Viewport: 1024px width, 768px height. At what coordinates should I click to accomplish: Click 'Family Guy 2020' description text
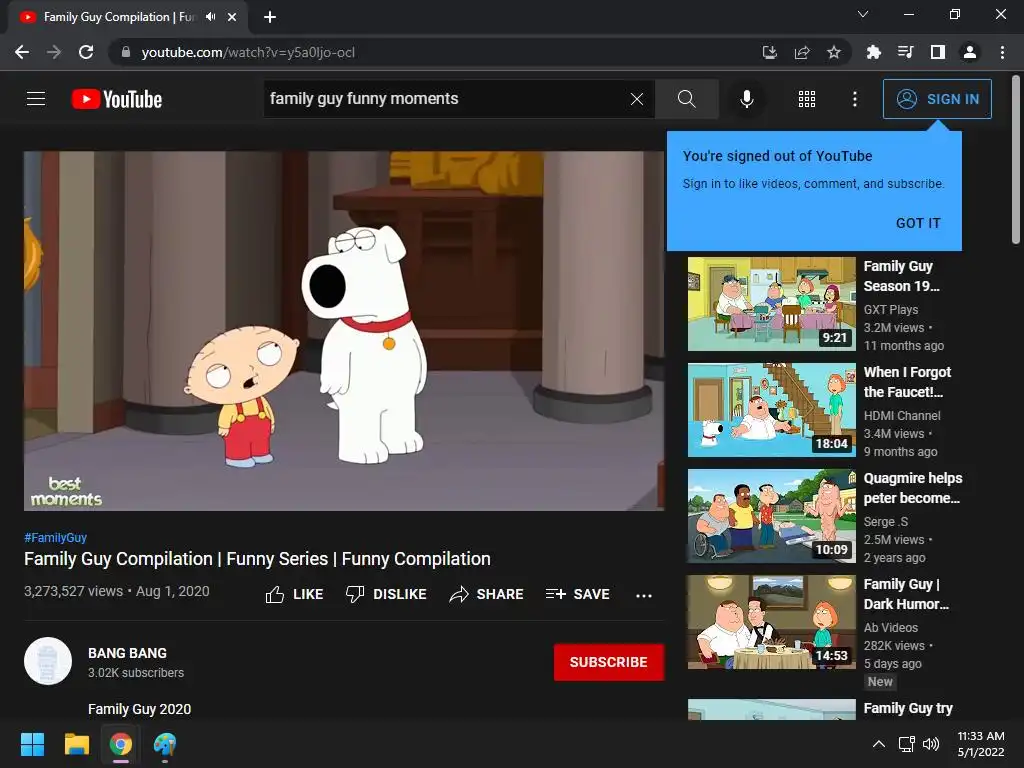pyautogui.click(x=140, y=709)
